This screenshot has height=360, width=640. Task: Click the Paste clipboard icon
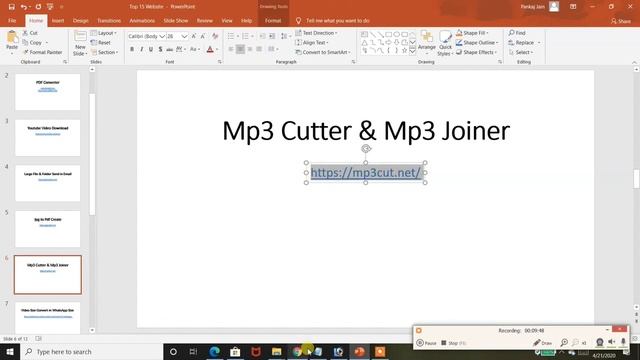pos(12,37)
